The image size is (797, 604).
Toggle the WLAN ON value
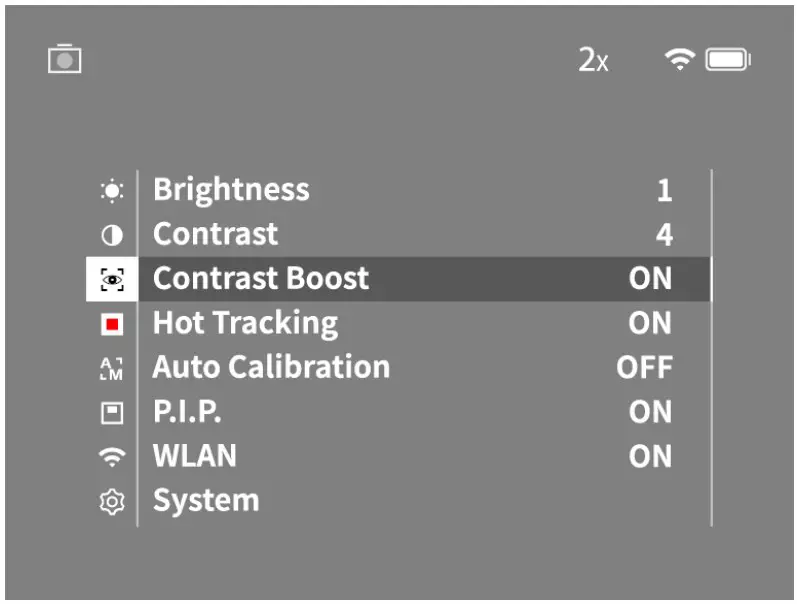point(650,456)
